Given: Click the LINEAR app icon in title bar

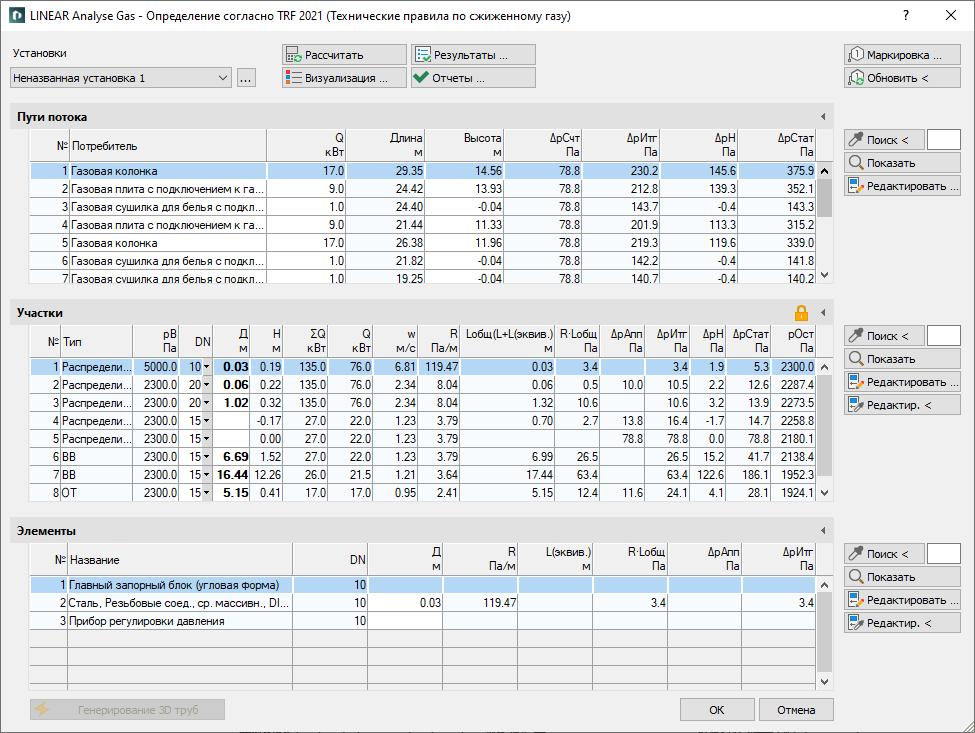Looking at the screenshot, I should [17, 16].
